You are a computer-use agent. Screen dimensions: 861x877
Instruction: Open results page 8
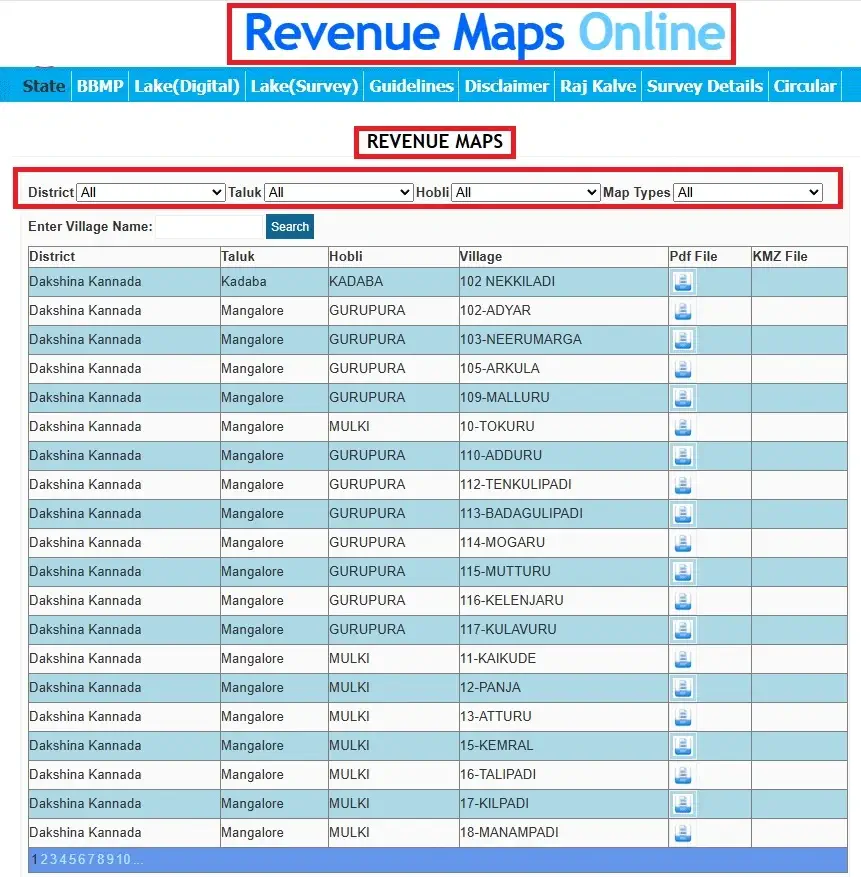tap(100, 859)
